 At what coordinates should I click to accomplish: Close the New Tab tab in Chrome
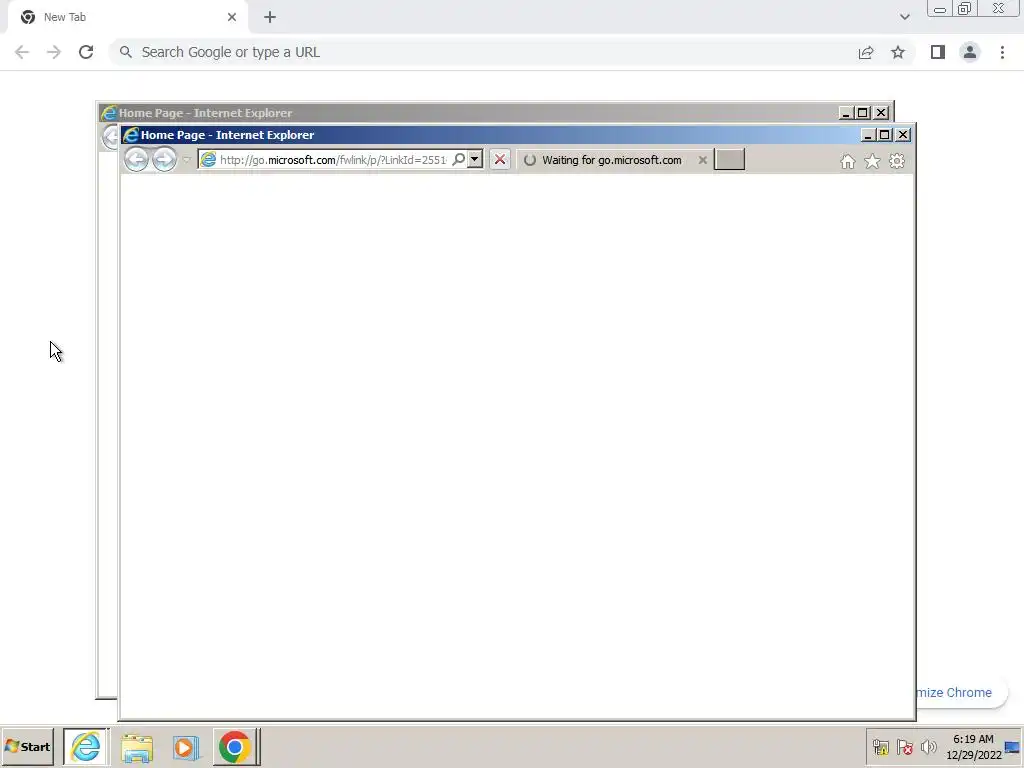(x=232, y=17)
